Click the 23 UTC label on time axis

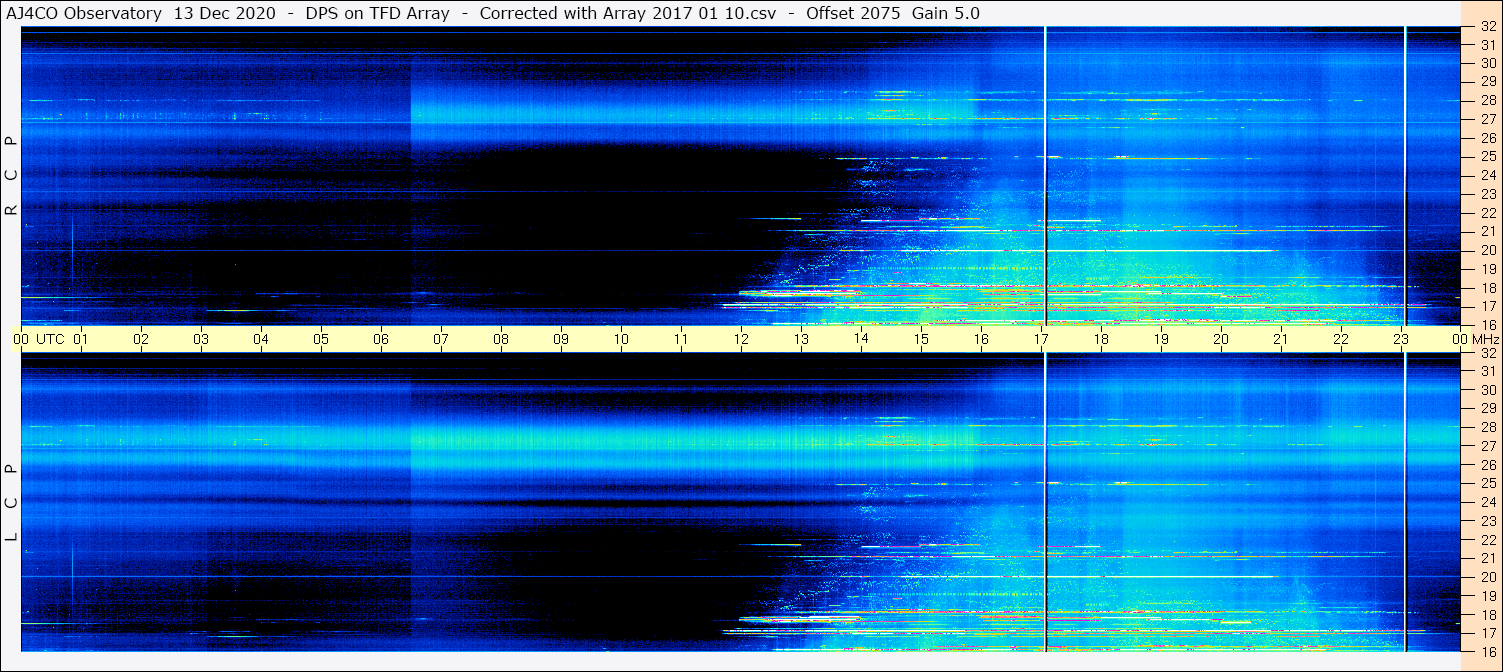[1401, 339]
